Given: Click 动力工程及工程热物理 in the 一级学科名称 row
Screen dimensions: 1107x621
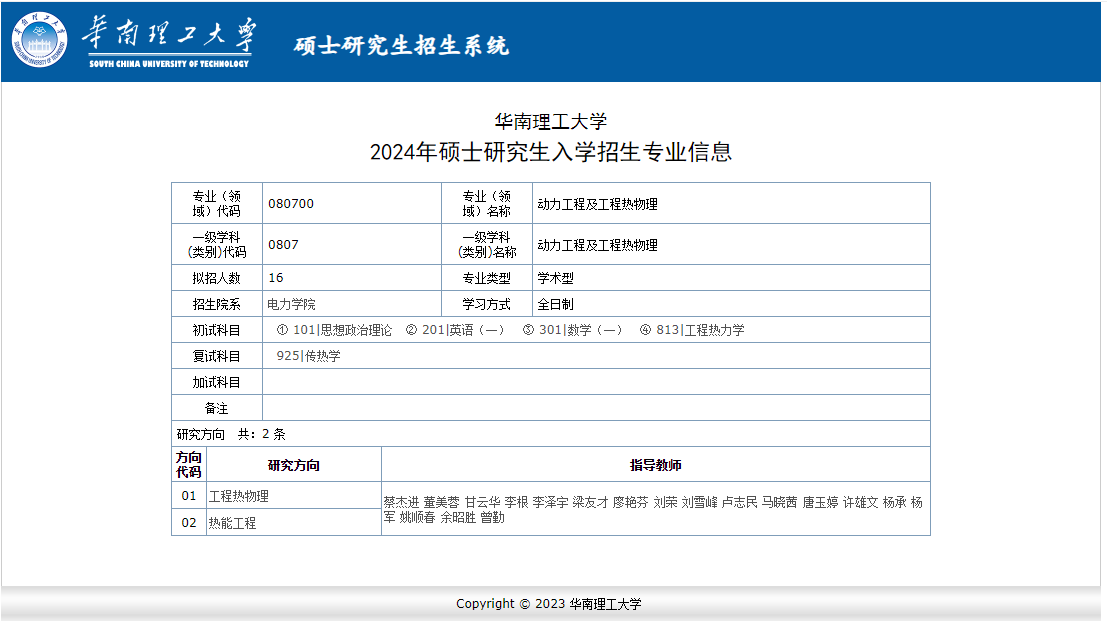Looking at the screenshot, I should tap(597, 245).
